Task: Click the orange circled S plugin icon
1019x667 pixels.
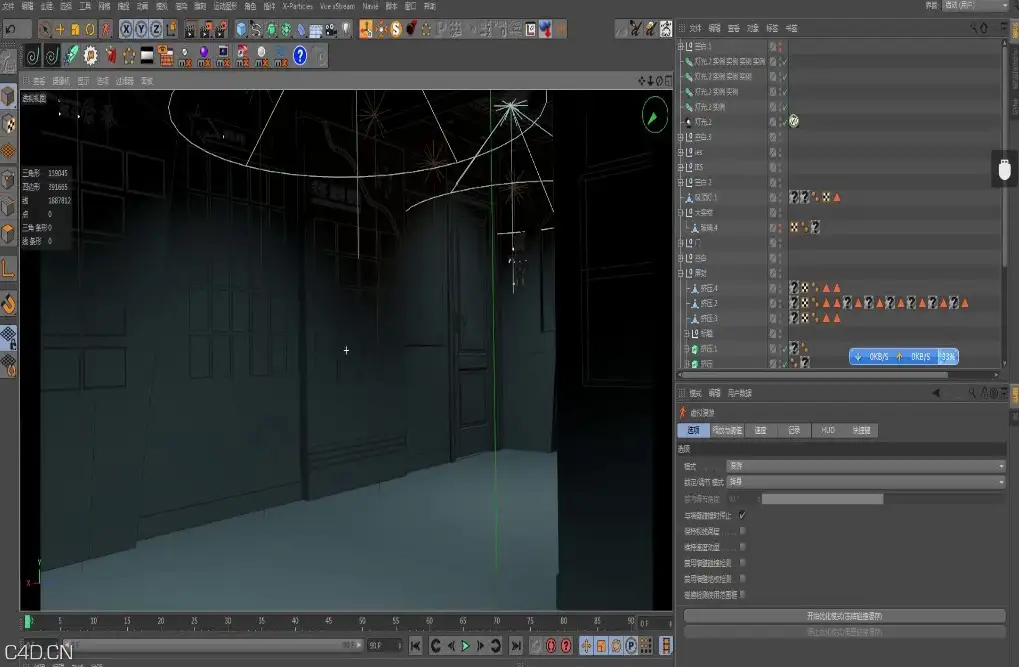Action: (x=396, y=29)
